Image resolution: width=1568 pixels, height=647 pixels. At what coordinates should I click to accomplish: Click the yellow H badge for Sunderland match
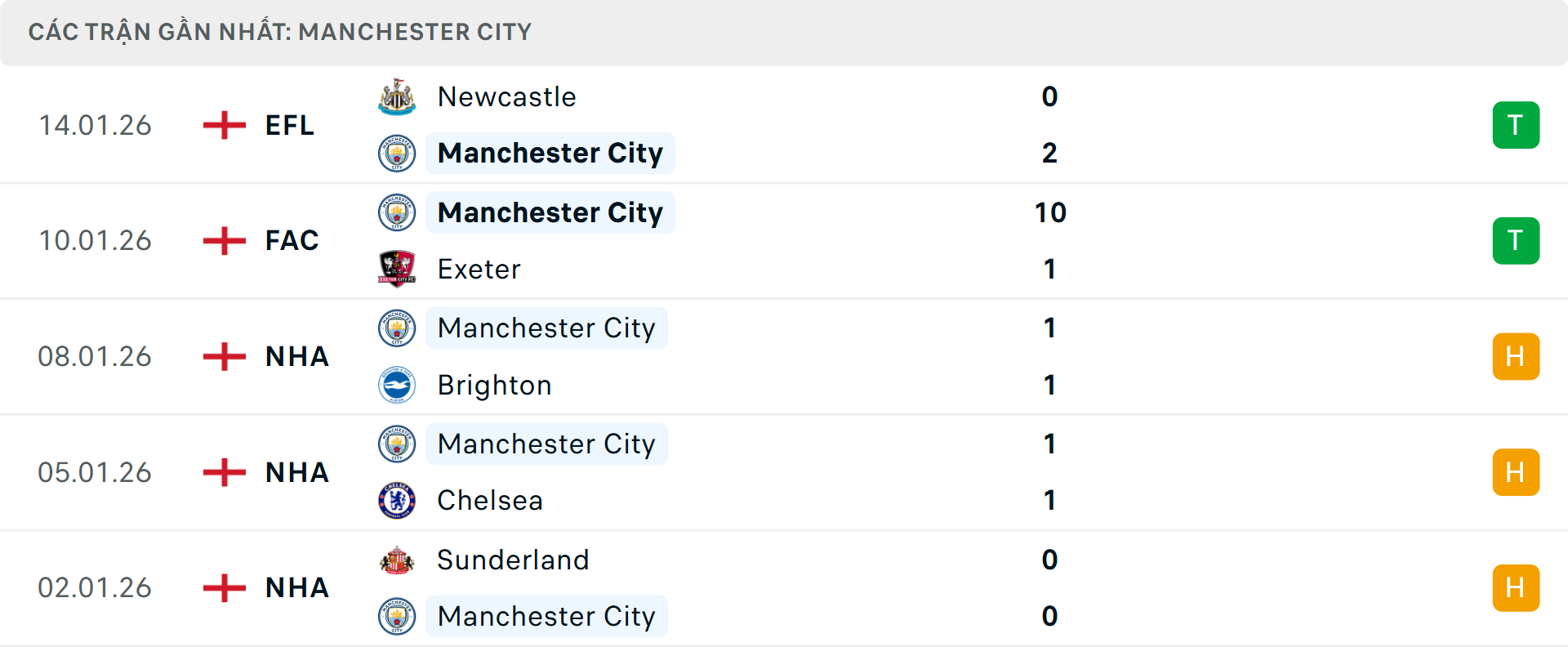[x=1516, y=587]
